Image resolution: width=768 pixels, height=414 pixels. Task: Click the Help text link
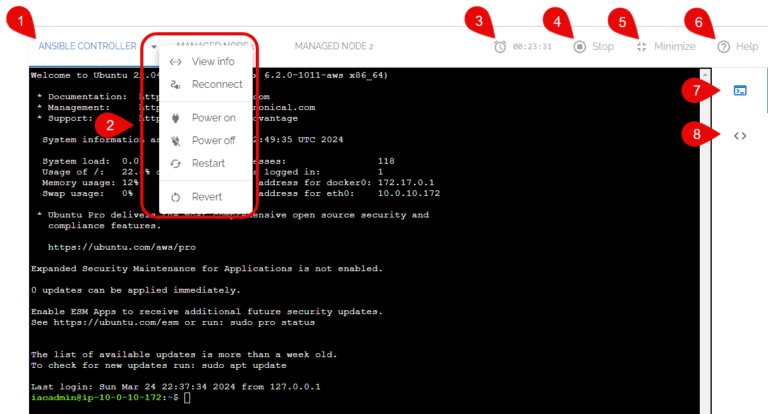pos(747,46)
